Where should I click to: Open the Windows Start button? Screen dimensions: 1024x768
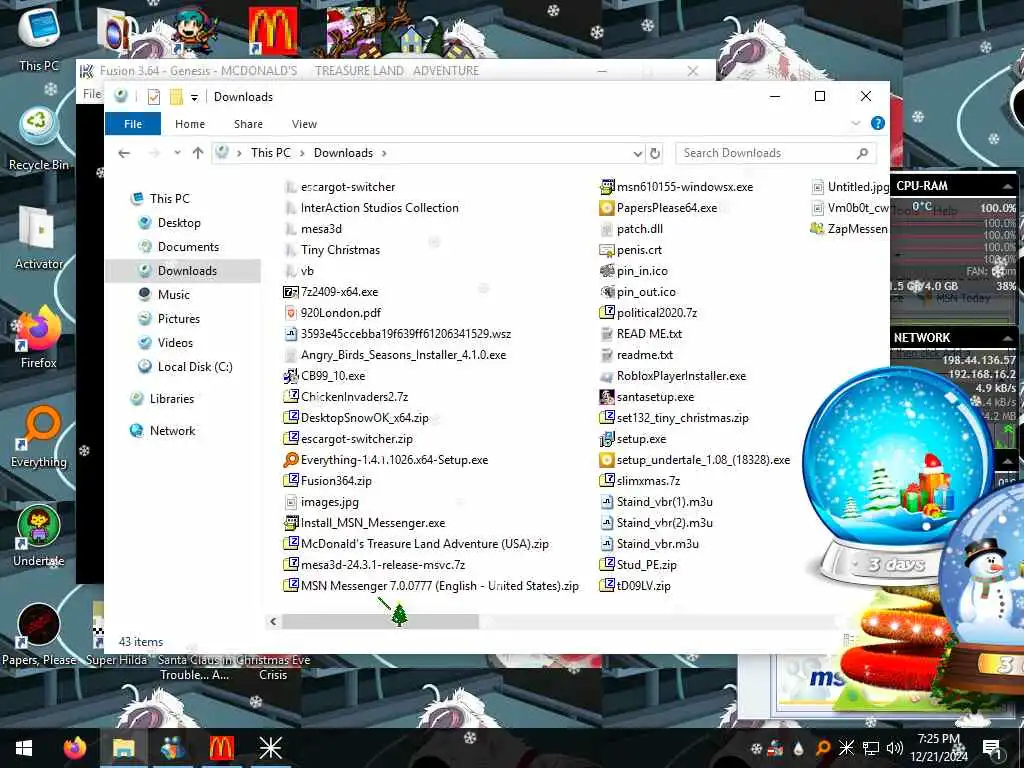(x=24, y=748)
